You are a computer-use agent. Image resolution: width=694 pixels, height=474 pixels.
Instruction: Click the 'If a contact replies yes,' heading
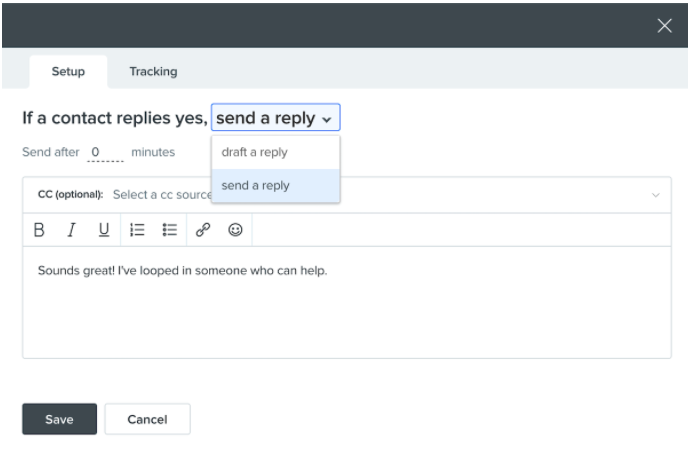(115, 118)
